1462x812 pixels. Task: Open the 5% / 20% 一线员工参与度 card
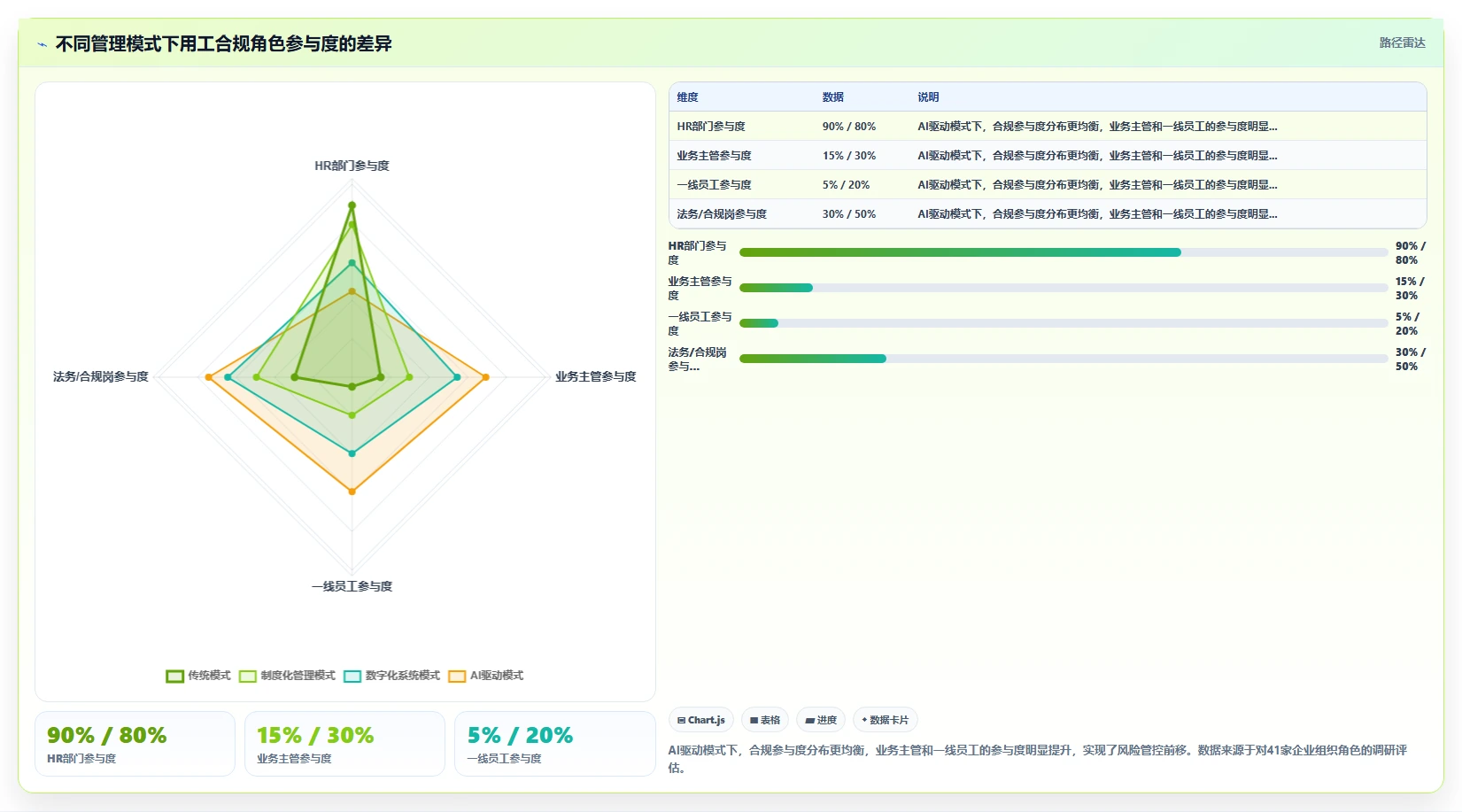click(554, 744)
